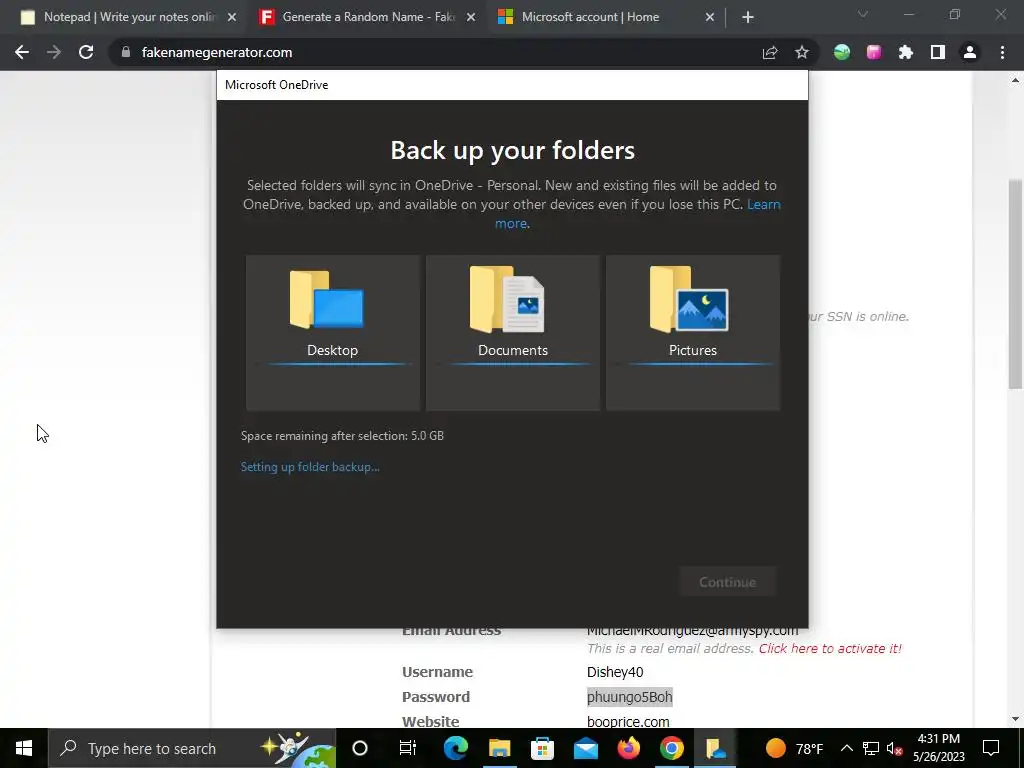Viewport: 1024px width, 768px height.
Task: Open weather widget showing 78°F
Action: (x=793, y=748)
